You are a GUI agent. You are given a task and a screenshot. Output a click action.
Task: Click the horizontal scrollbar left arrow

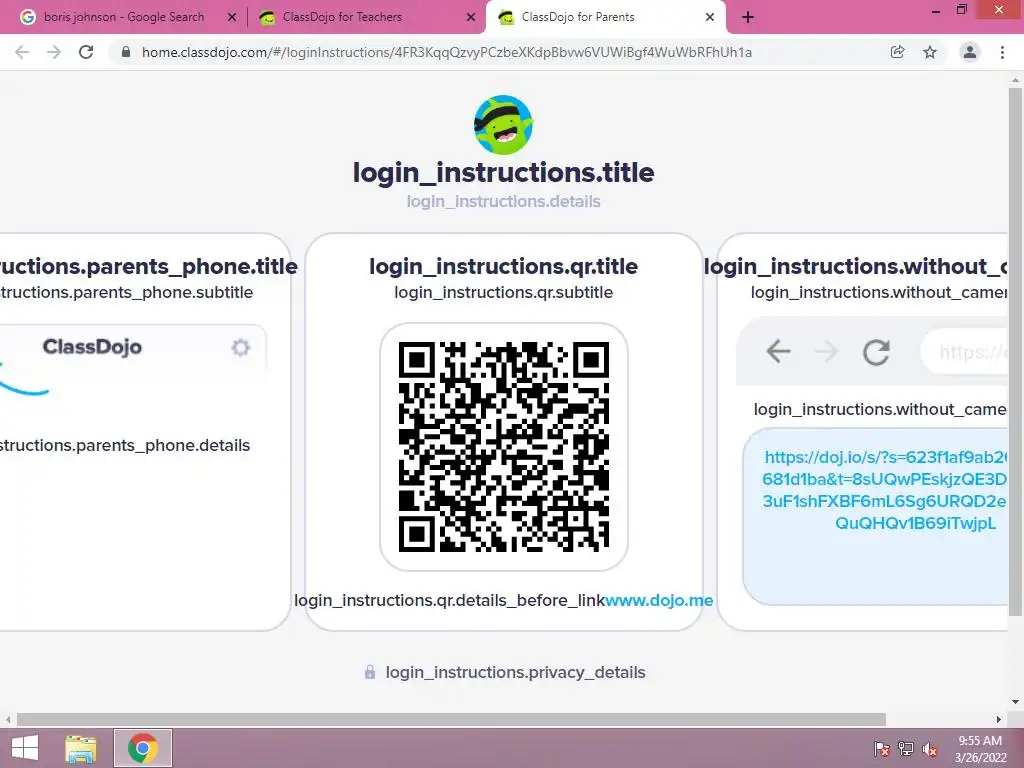pos(8,719)
